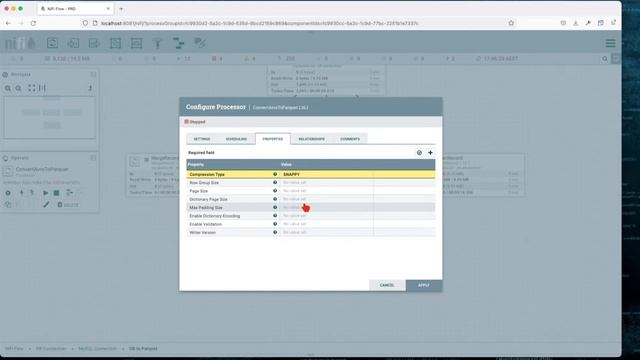The width and height of the screenshot is (640, 360).
Task: Edit the Max Padding Size value field
Action: point(326,207)
